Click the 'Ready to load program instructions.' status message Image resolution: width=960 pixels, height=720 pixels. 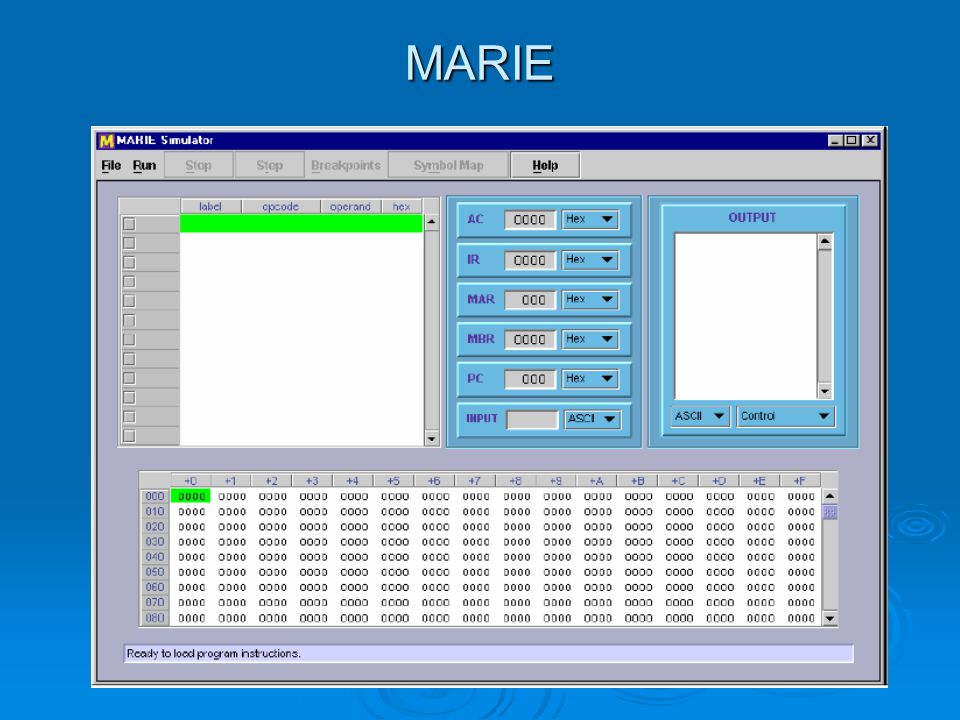214,654
